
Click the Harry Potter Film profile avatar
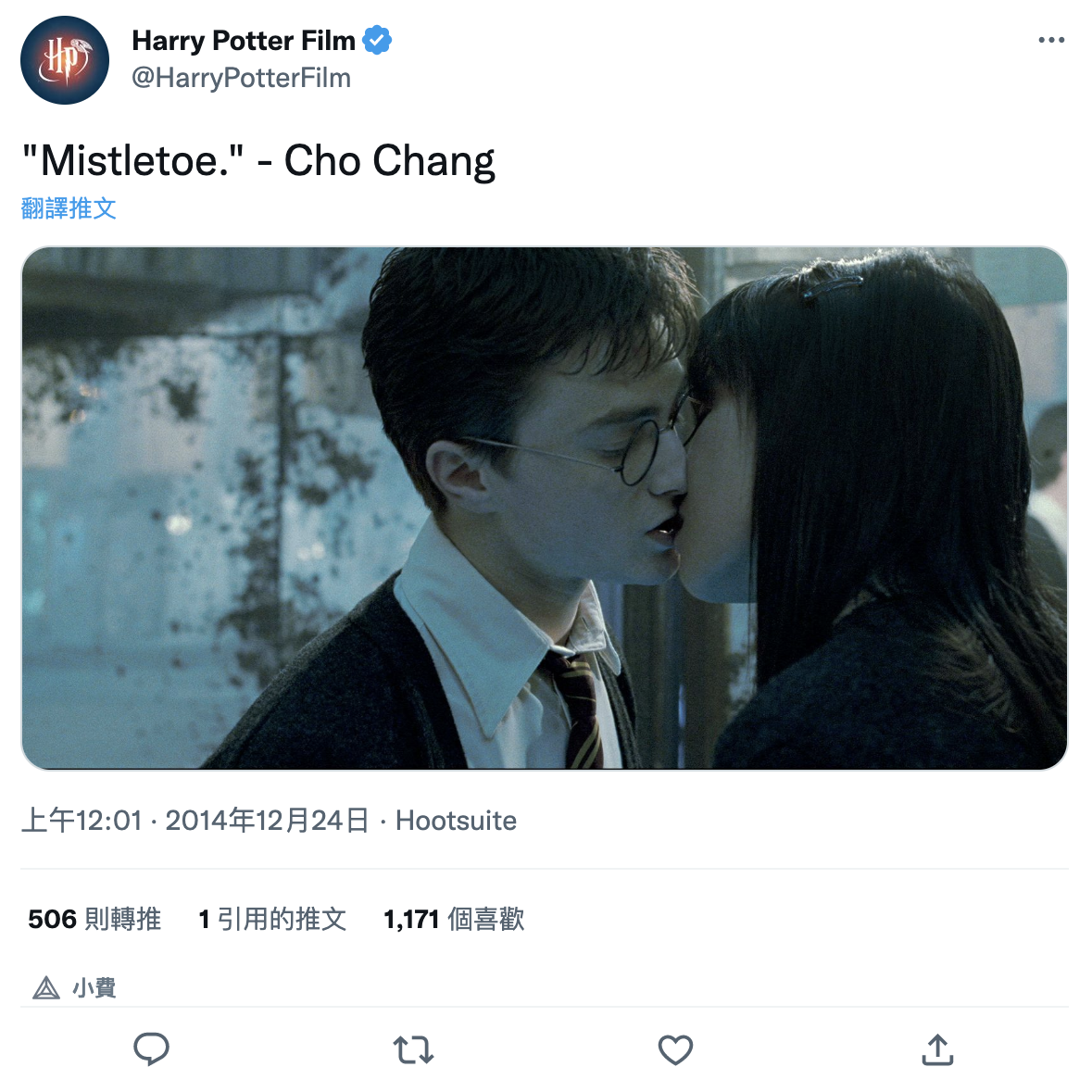point(65,60)
